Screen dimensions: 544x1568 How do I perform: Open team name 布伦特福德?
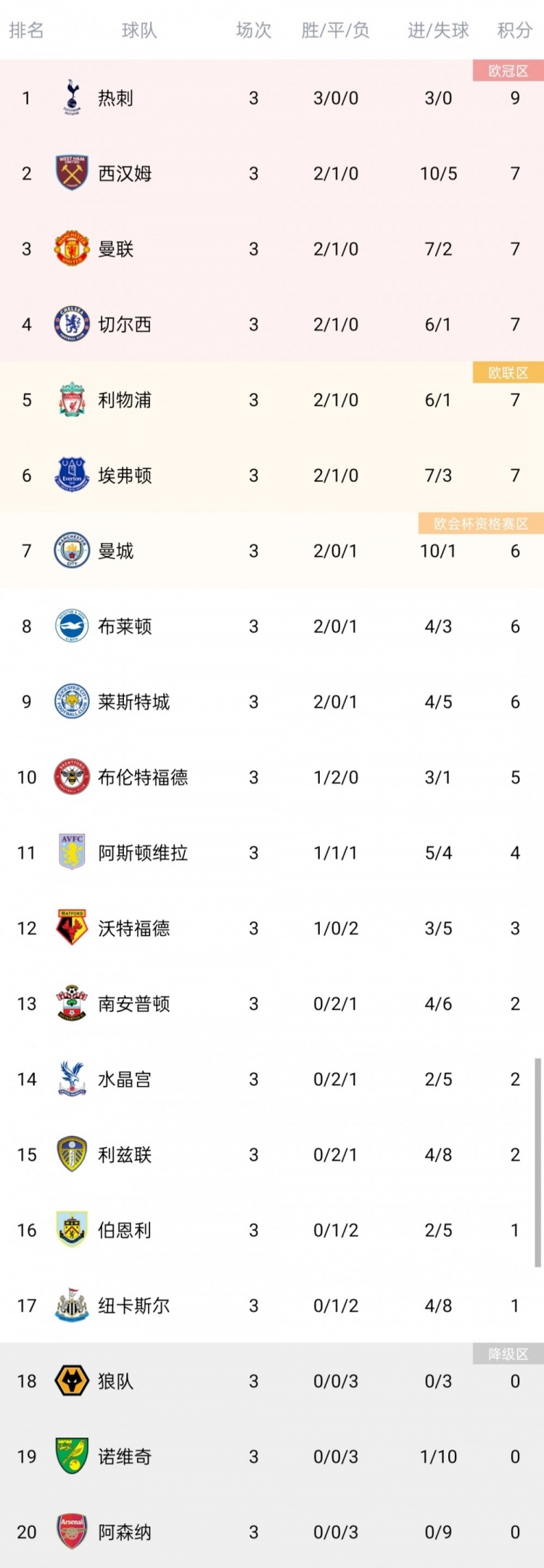click(x=143, y=777)
